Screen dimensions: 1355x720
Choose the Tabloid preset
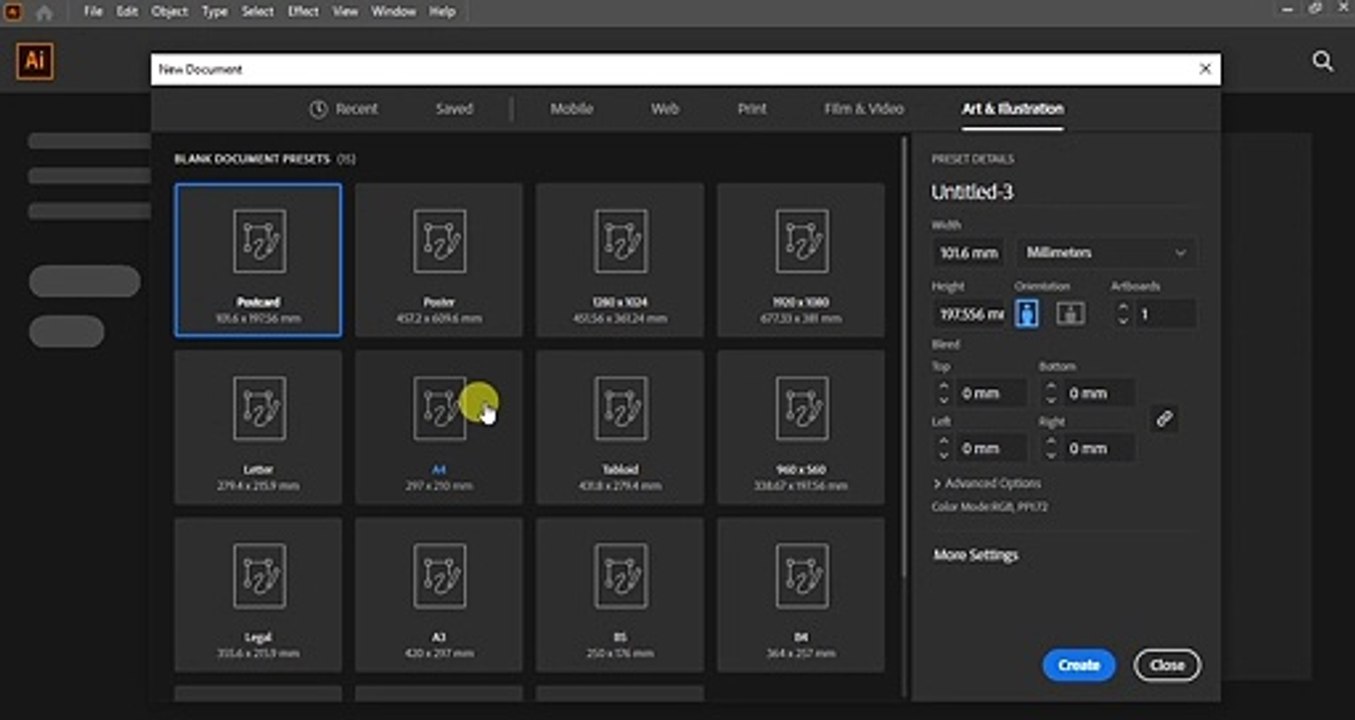(620, 427)
